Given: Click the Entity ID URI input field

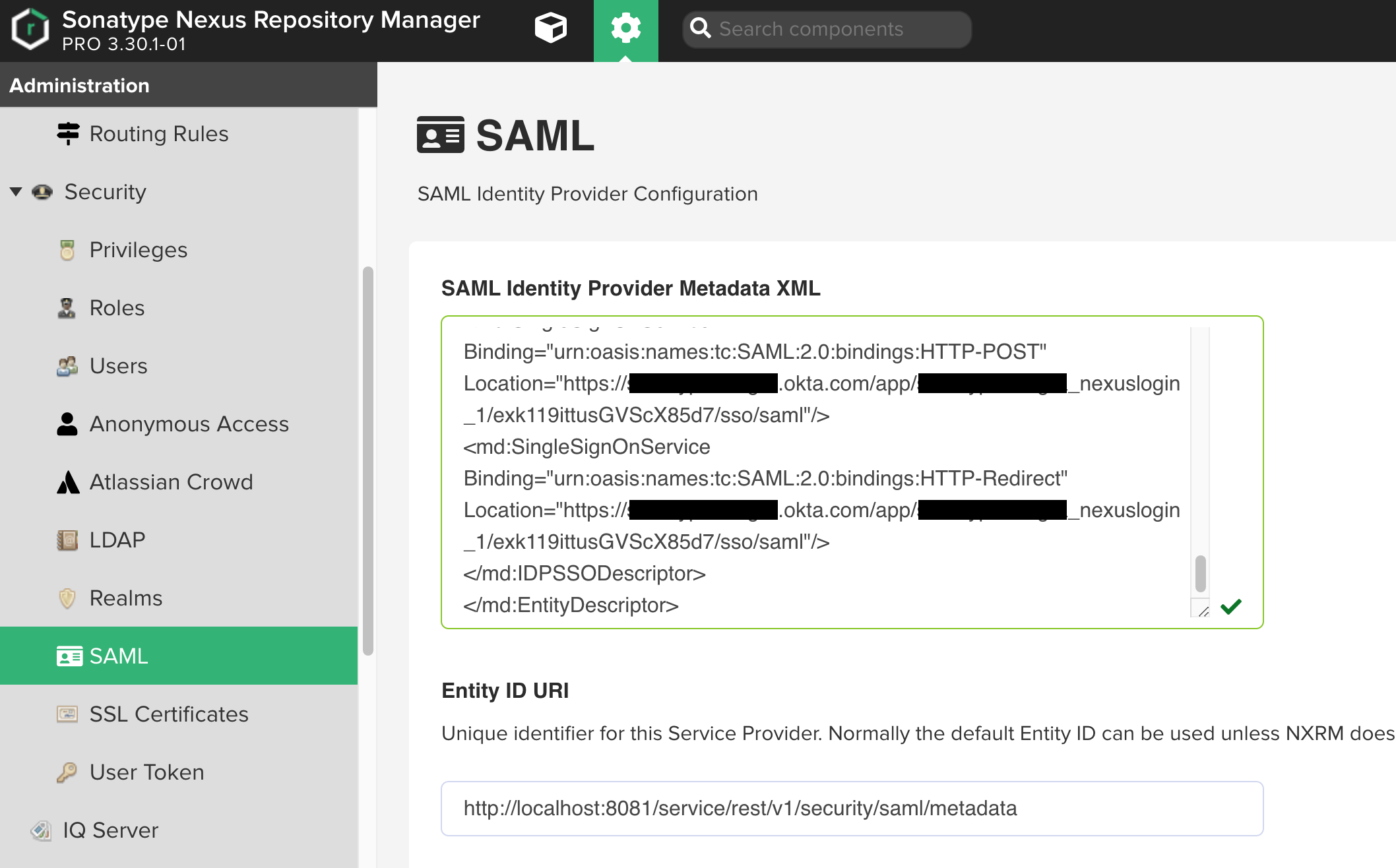Looking at the screenshot, I should 852,809.
